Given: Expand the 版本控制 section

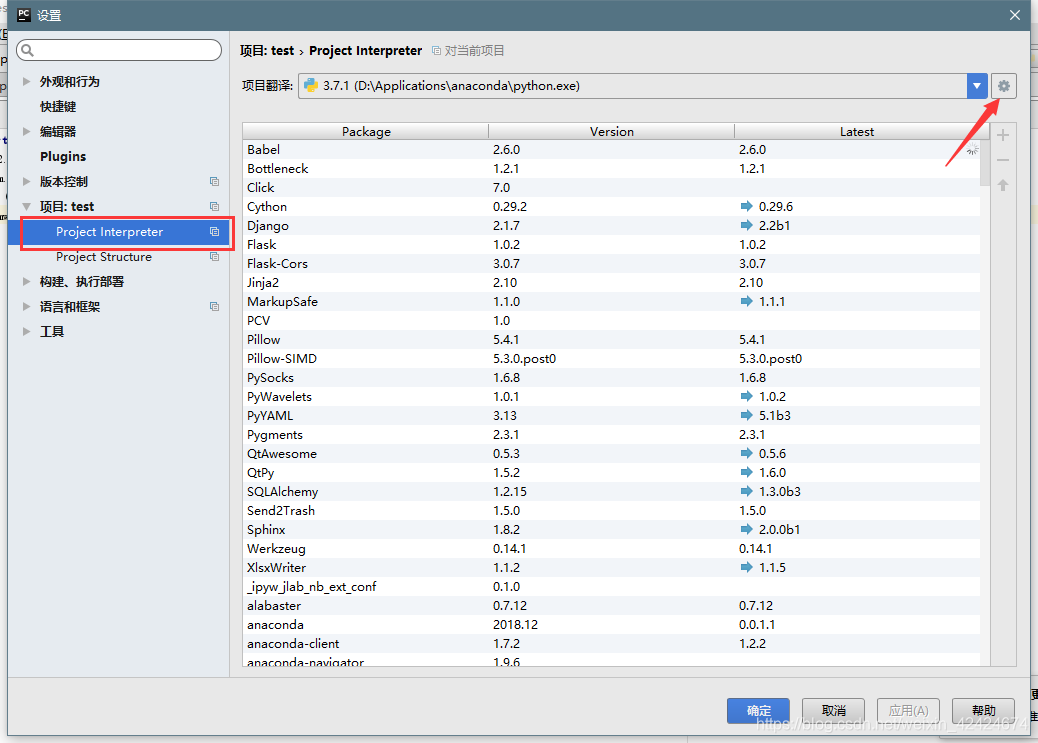Looking at the screenshot, I should [26, 181].
